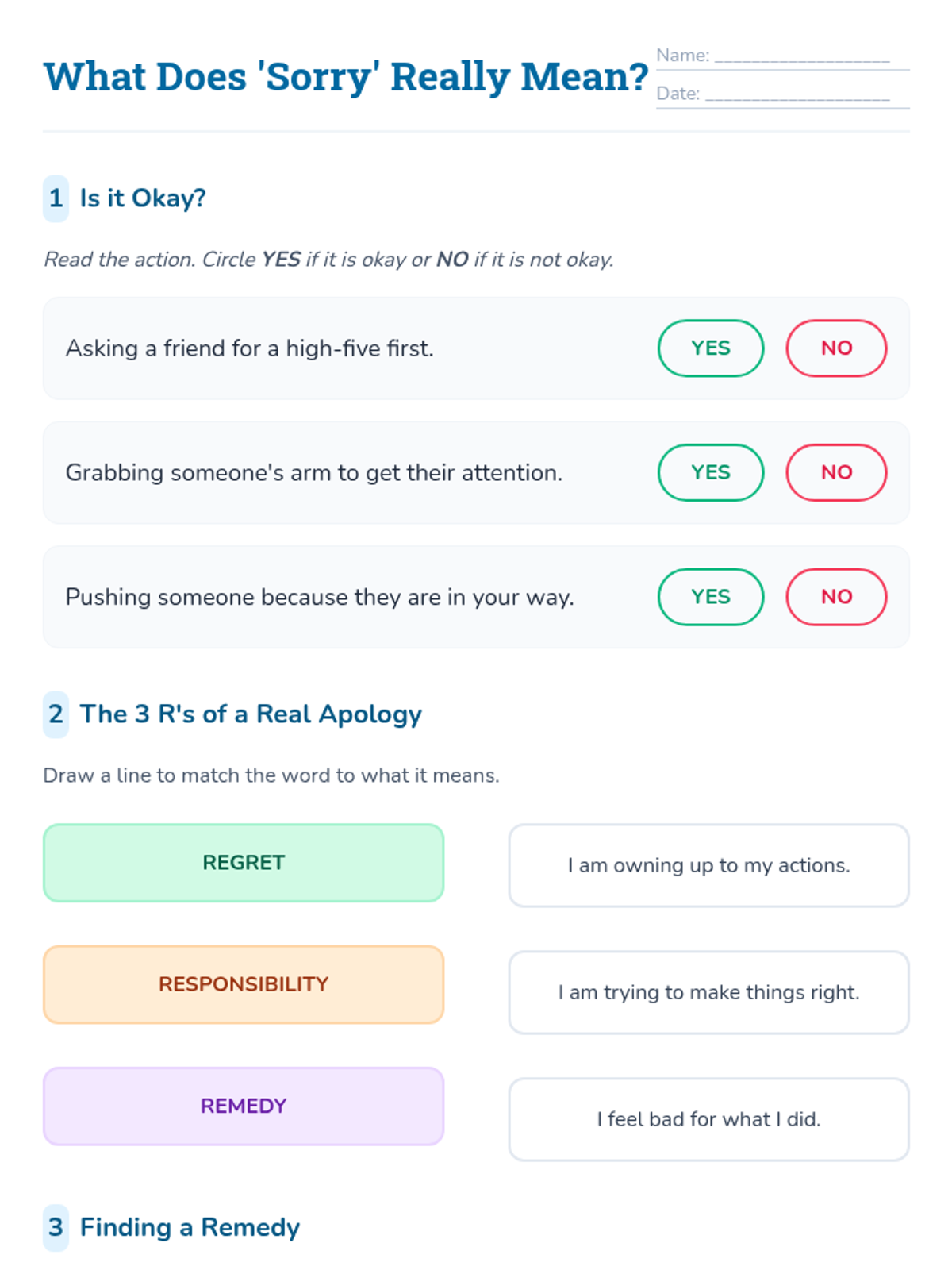Viewport: 952px width, 1270px height.
Task: Click the section 1 number badge
Action: pyautogui.click(x=56, y=198)
